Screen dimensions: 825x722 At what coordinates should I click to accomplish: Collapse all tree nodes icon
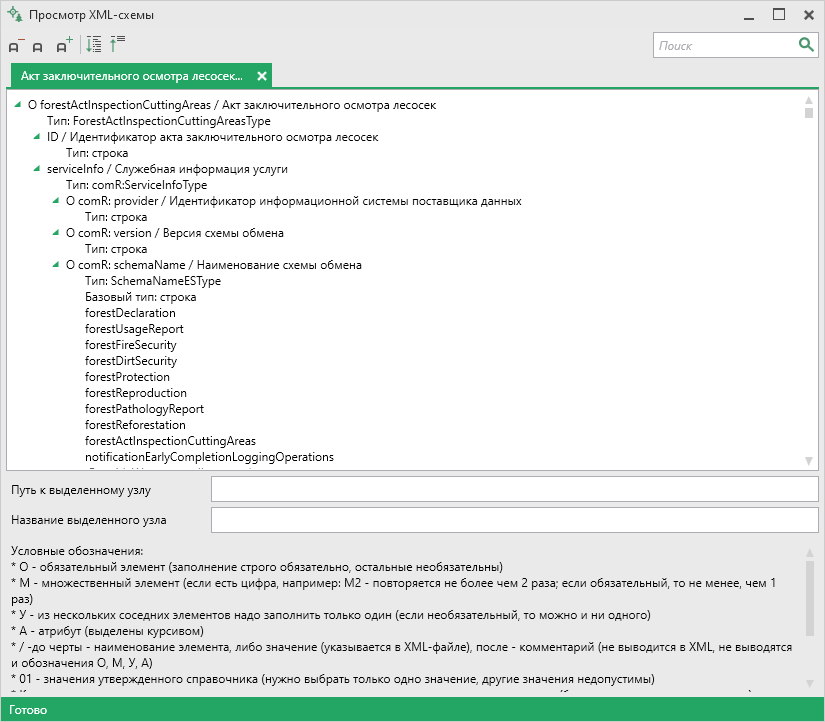click(117, 44)
